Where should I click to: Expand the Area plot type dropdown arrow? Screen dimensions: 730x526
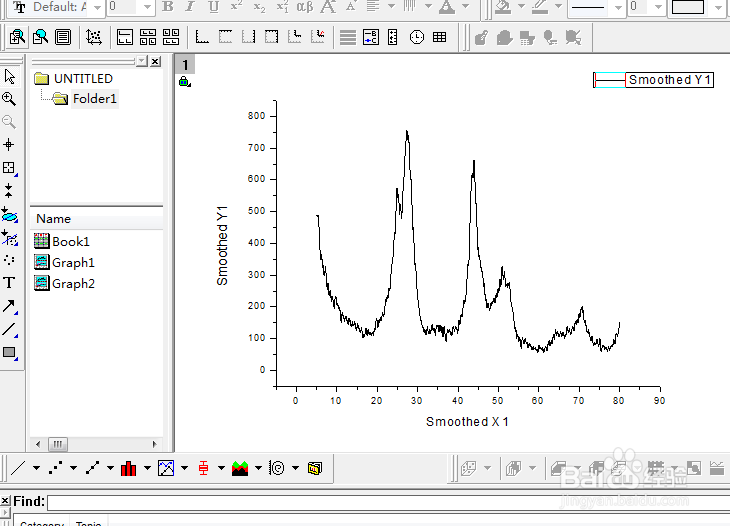[258, 468]
